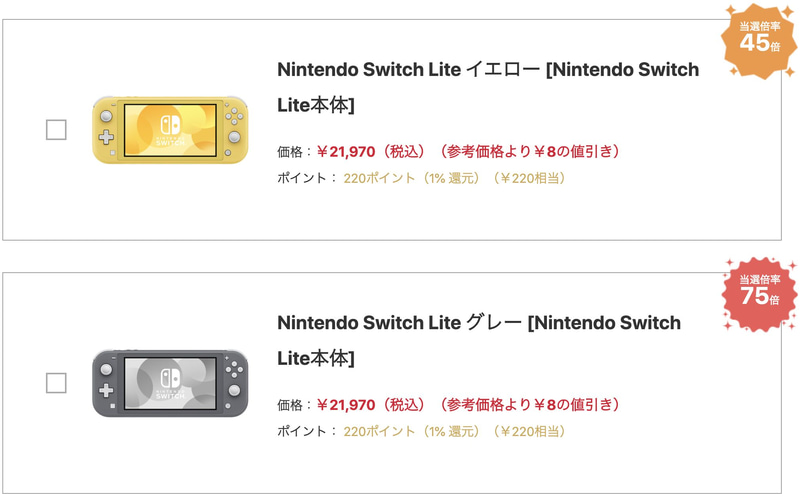Image resolution: width=800 pixels, height=497 pixels.
Task: Click the 価格 label on the イエロー item
Action: pyautogui.click(x=291, y=152)
